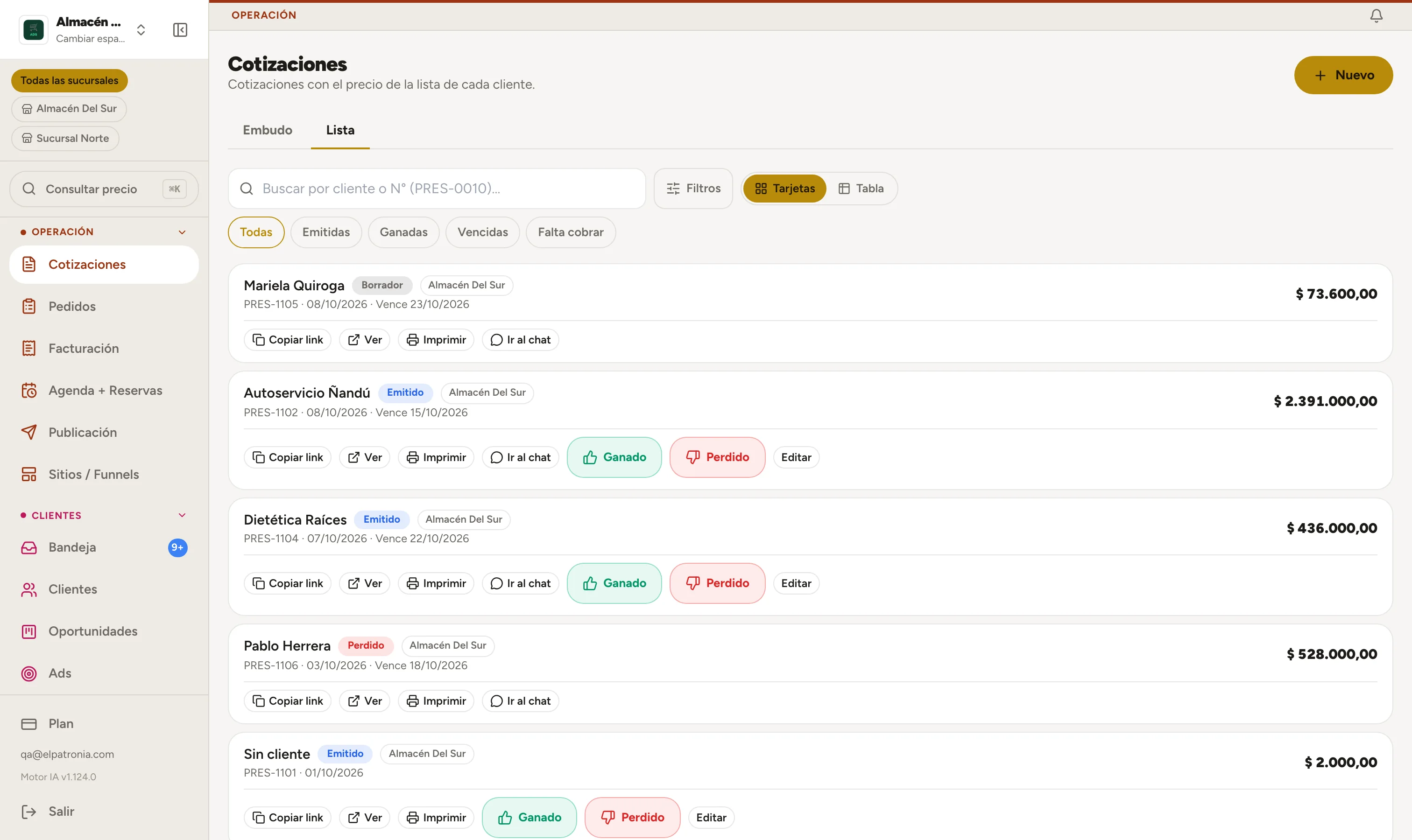Open Pedidos in the sidebar
This screenshot has height=840, width=1412.
pos(104,306)
